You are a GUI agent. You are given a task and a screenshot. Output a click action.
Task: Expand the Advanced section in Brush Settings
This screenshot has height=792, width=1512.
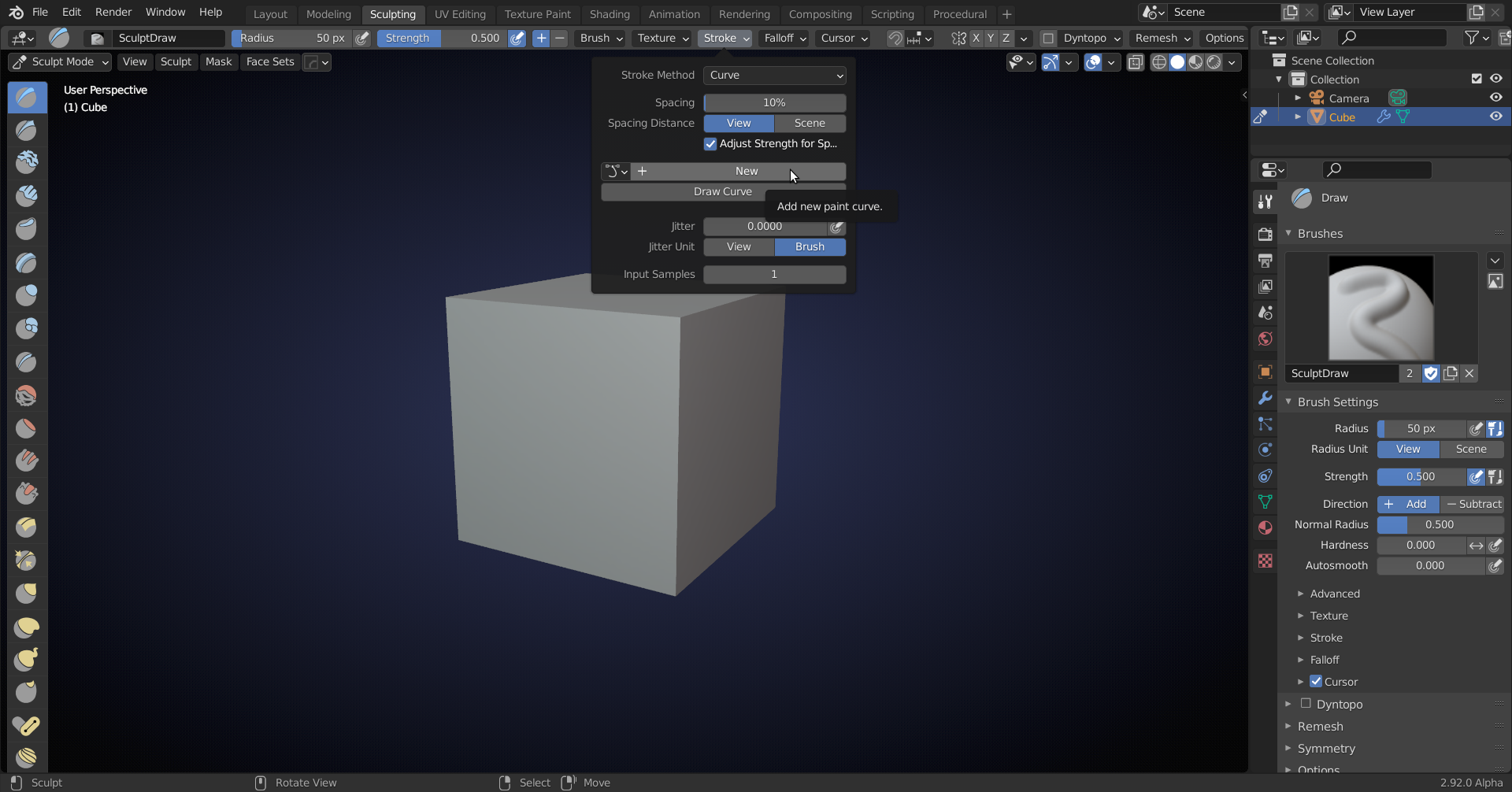(x=1334, y=593)
